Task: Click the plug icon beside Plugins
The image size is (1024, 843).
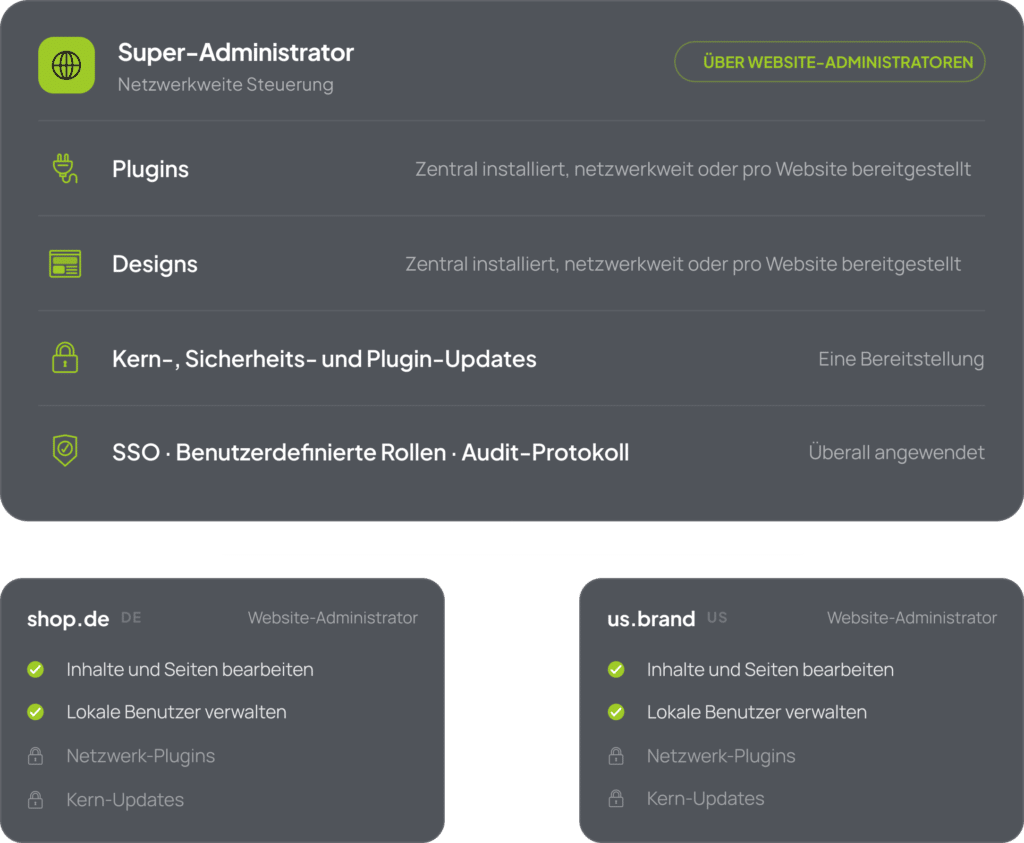Action: coord(65,168)
